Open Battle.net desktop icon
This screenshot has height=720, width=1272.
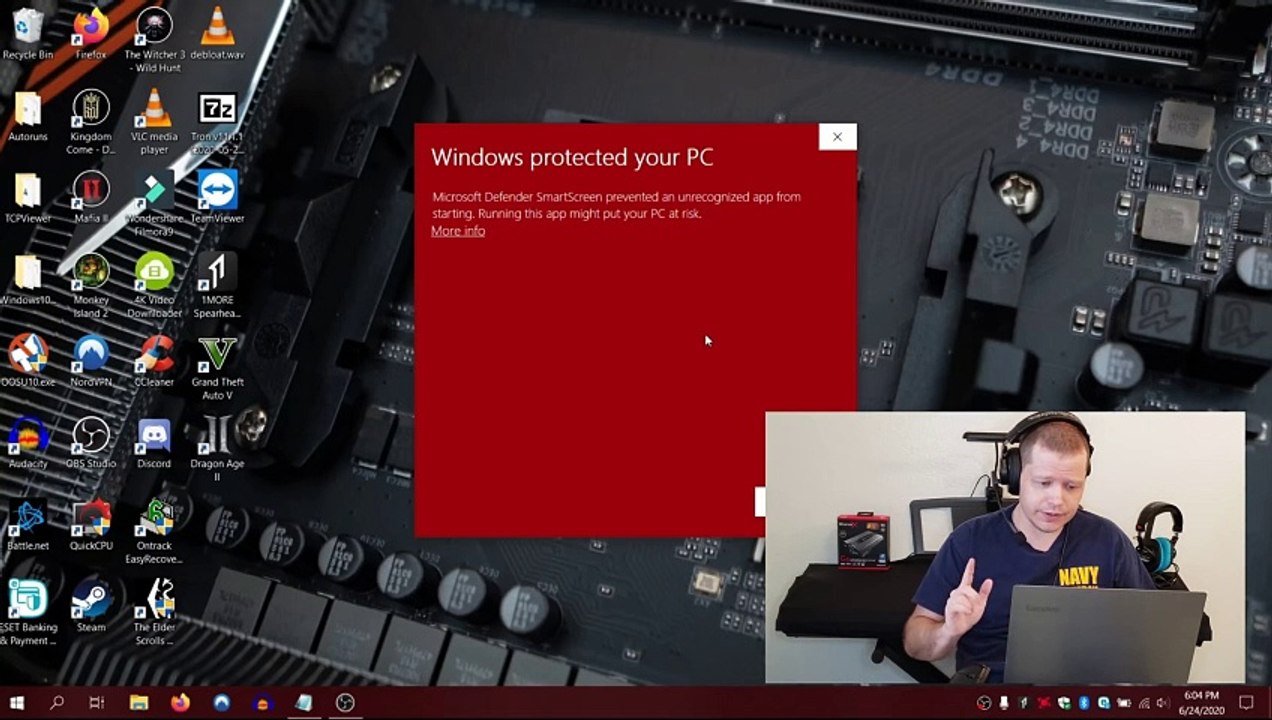click(28, 526)
